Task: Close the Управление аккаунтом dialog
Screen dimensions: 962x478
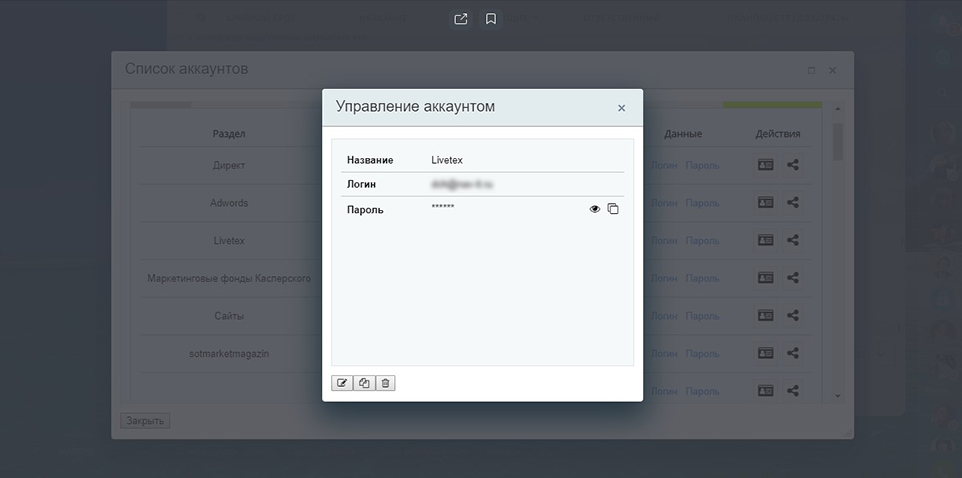Action: [621, 108]
